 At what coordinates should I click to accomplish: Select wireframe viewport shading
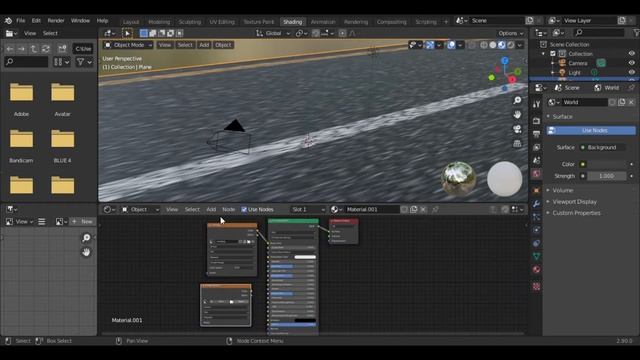[484, 45]
